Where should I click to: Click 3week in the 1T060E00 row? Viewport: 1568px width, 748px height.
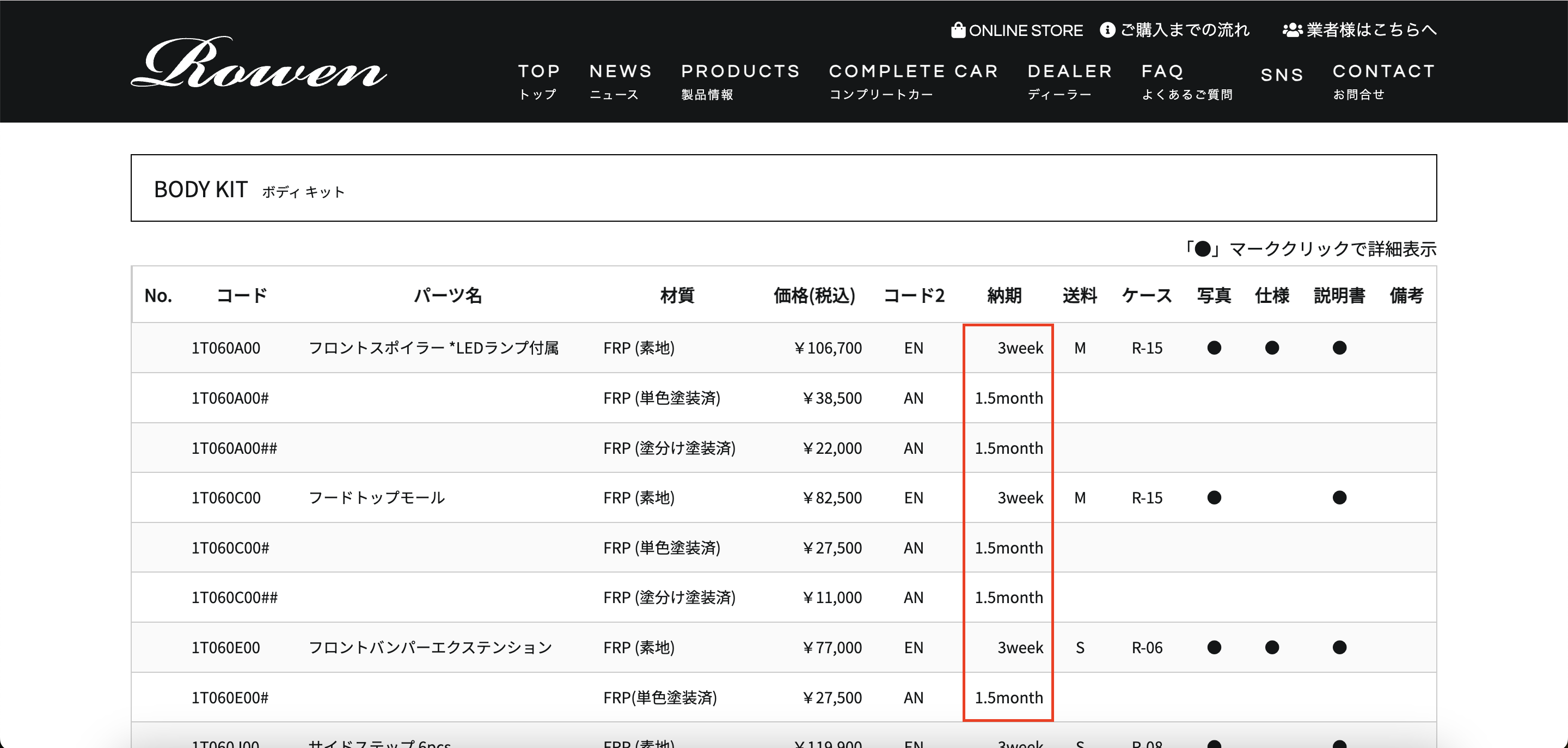click(x=1020, y=648)
